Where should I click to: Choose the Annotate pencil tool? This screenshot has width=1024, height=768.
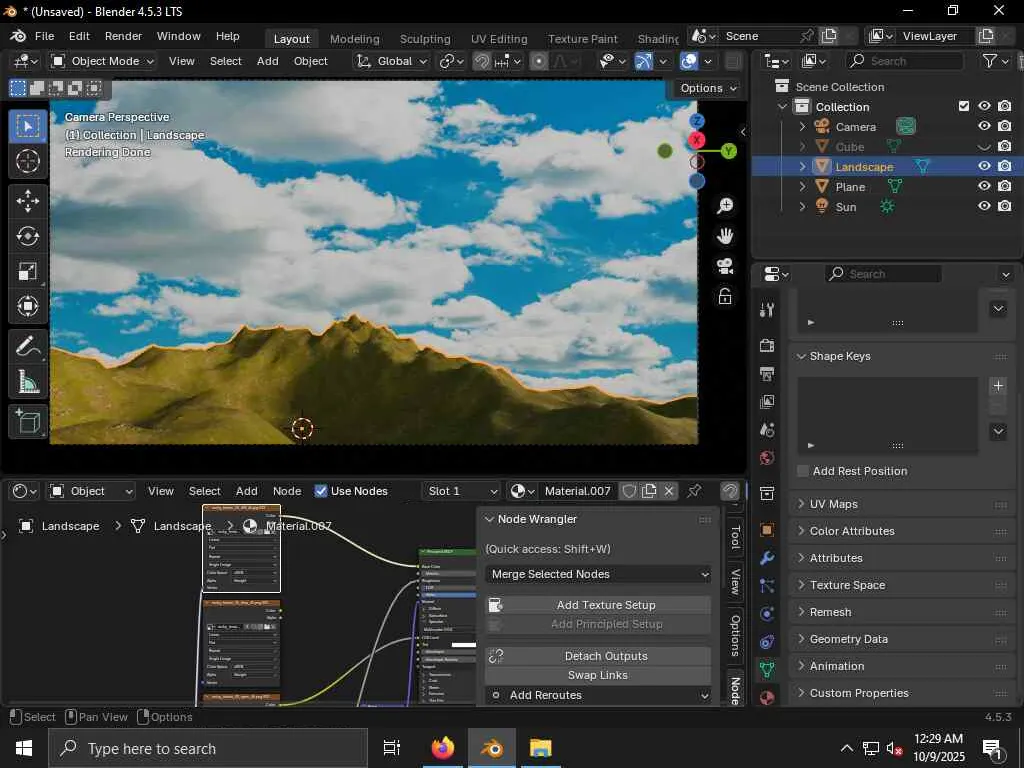click(28, 346)
